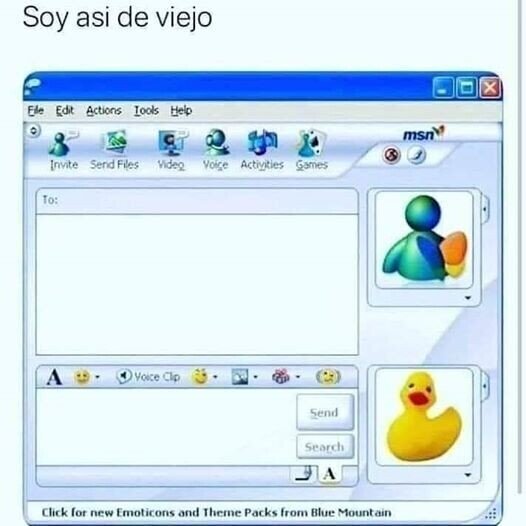
Task: Open the Actions menu
Action: click(x=104, y=110)
